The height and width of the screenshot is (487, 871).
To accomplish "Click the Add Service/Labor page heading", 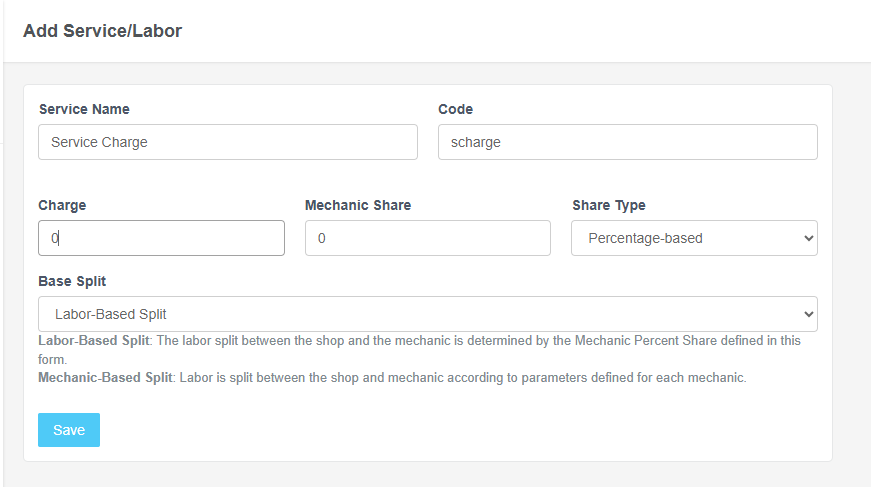I will point(102,31).
